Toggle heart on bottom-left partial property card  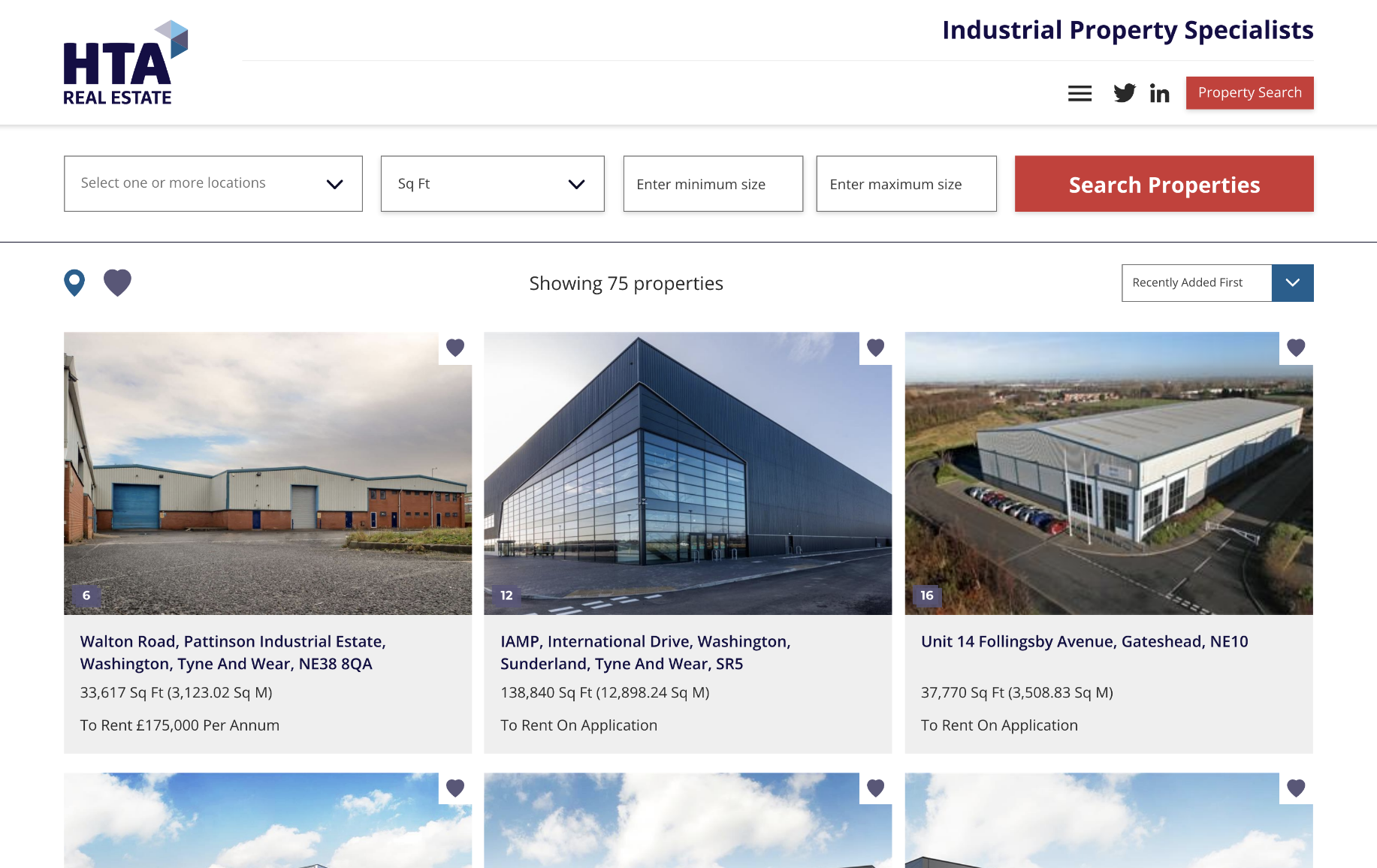point(455,788)
